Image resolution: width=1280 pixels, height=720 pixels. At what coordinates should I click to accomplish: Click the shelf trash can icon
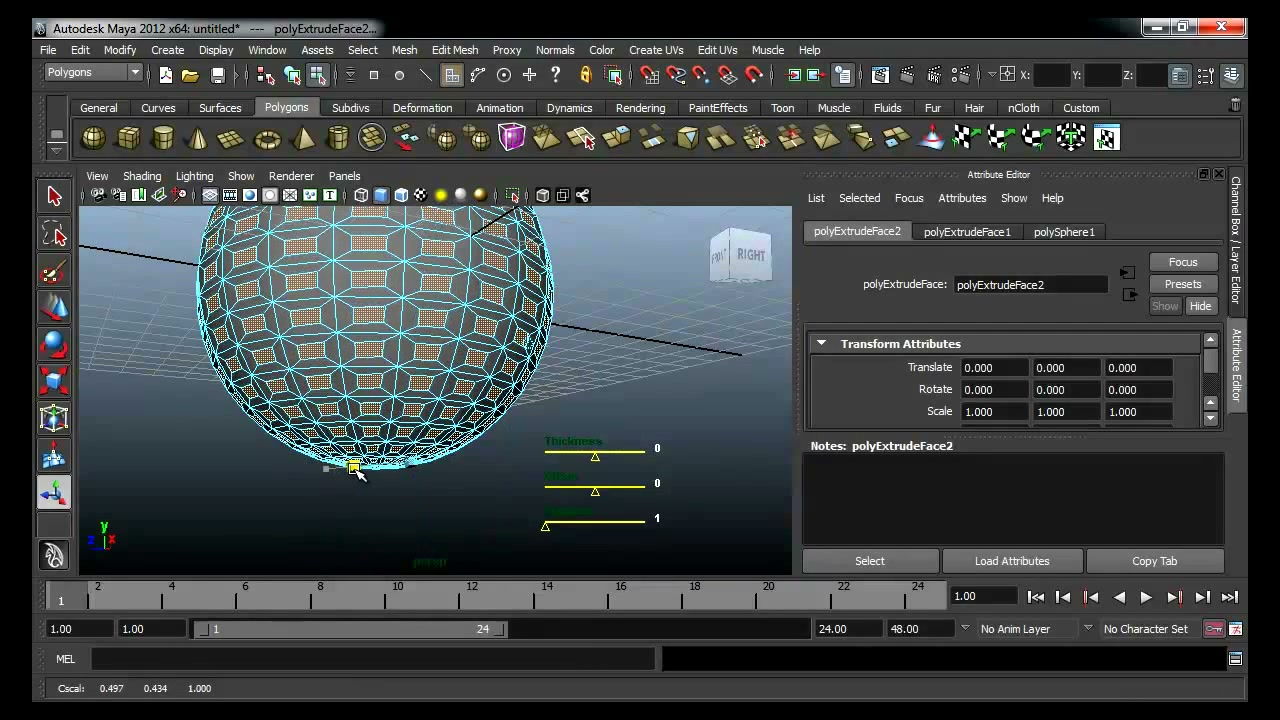coord(1235,105)
